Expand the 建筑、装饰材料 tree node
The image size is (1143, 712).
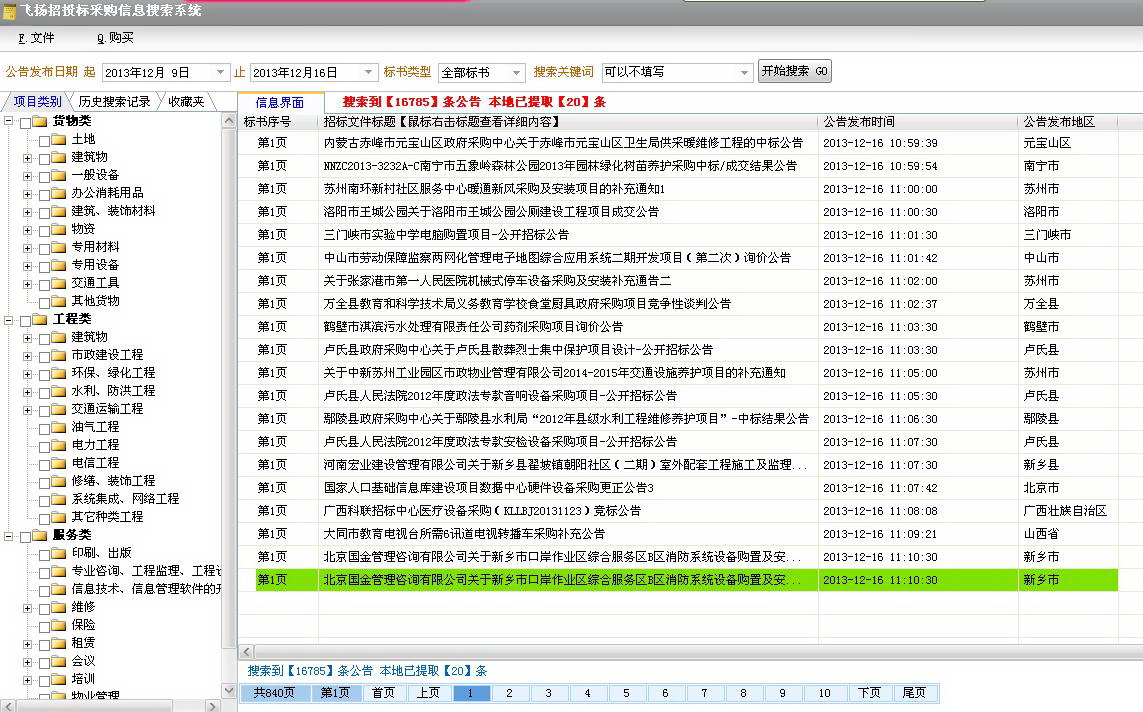pos(27,212)
